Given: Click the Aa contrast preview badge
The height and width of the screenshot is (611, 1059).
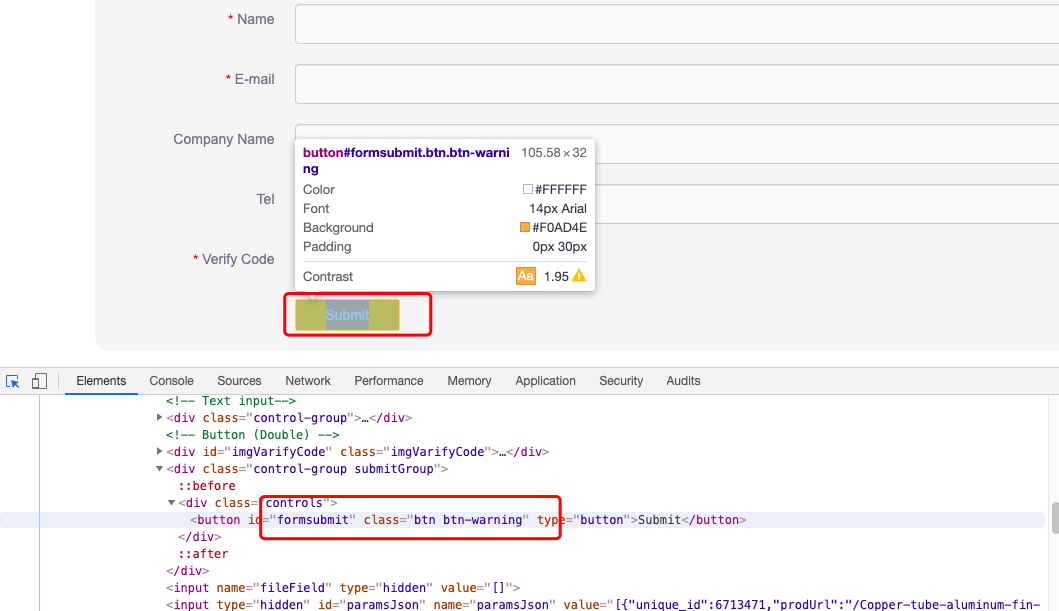Looking at the screenshot, I should click(x=526, y=276).
